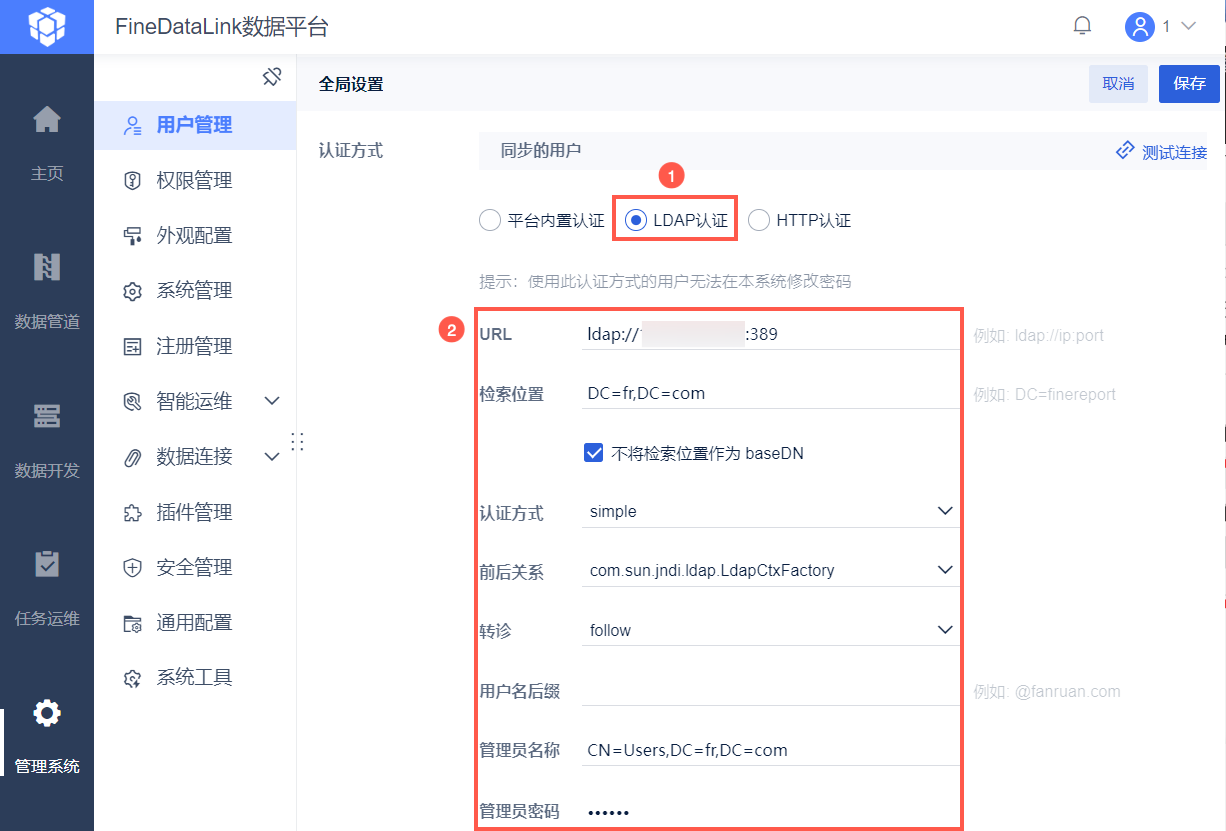Click the 通用配置 folder icon
Image resolution: width=1226 pixels, height=831 pixels.
click(x=132, y=624)
